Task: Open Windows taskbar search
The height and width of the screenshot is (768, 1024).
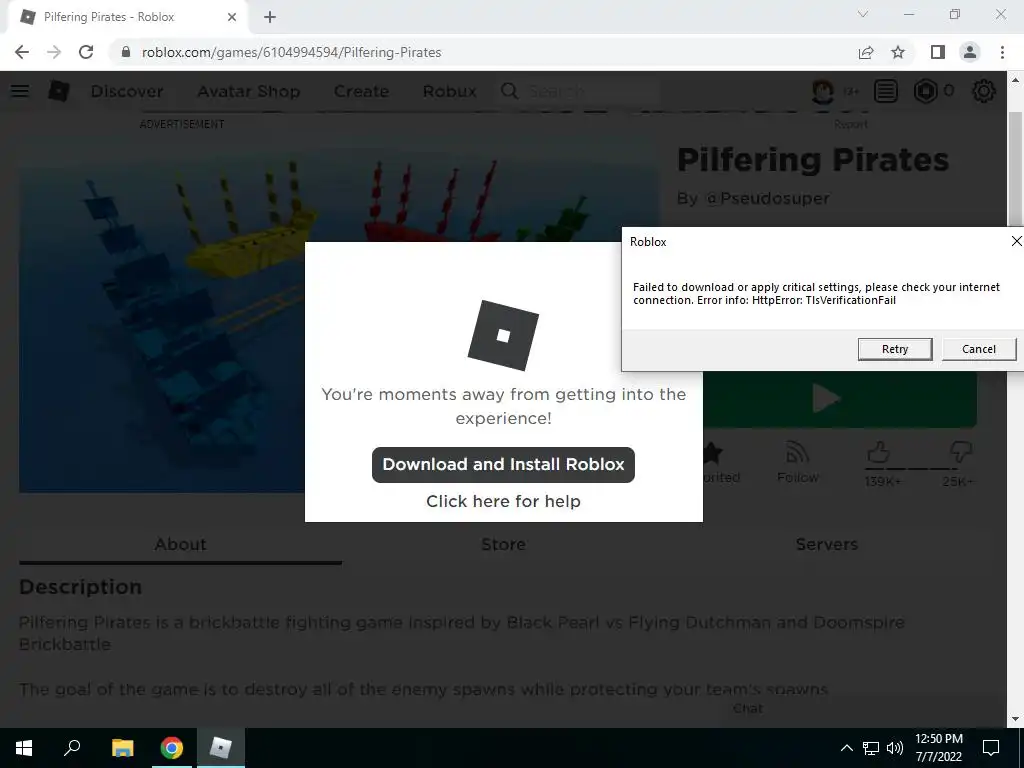Action: pos(72,748)
